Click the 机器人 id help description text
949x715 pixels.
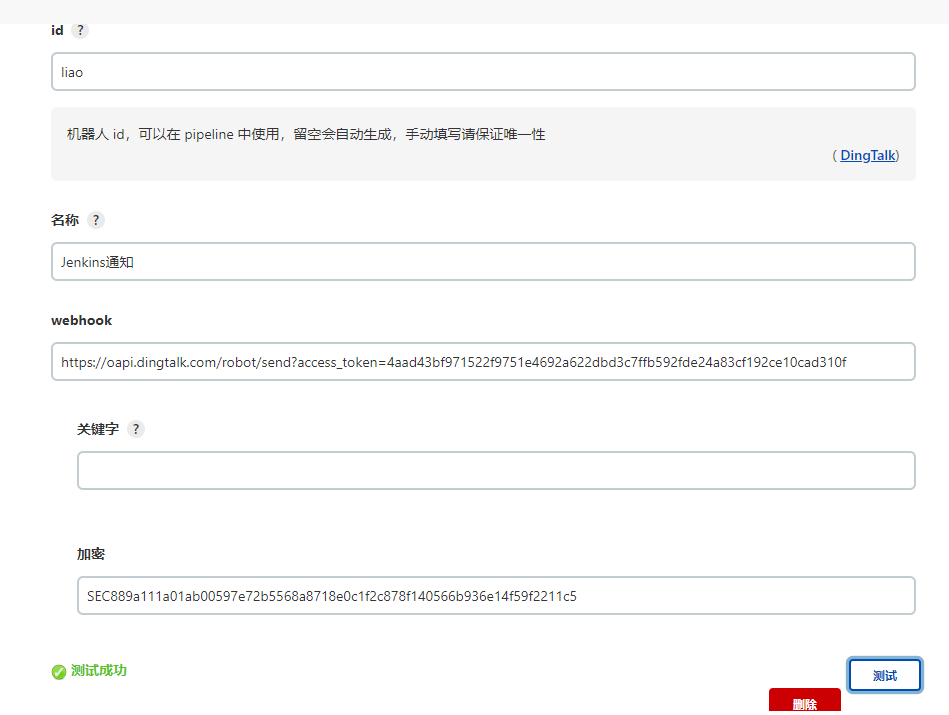306,134
